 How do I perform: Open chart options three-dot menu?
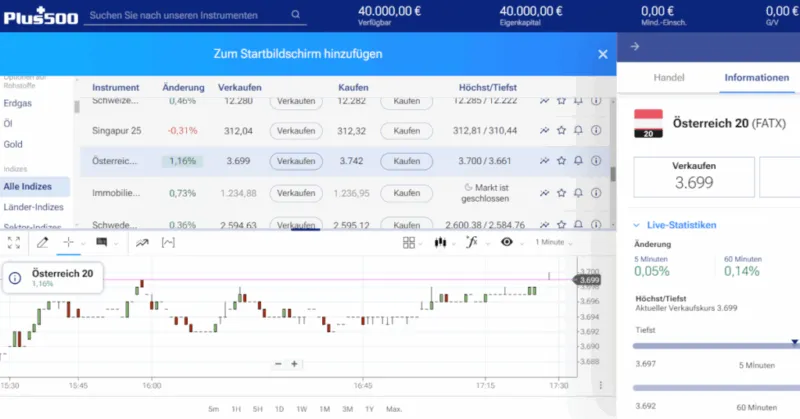click(x=601, y=385)
